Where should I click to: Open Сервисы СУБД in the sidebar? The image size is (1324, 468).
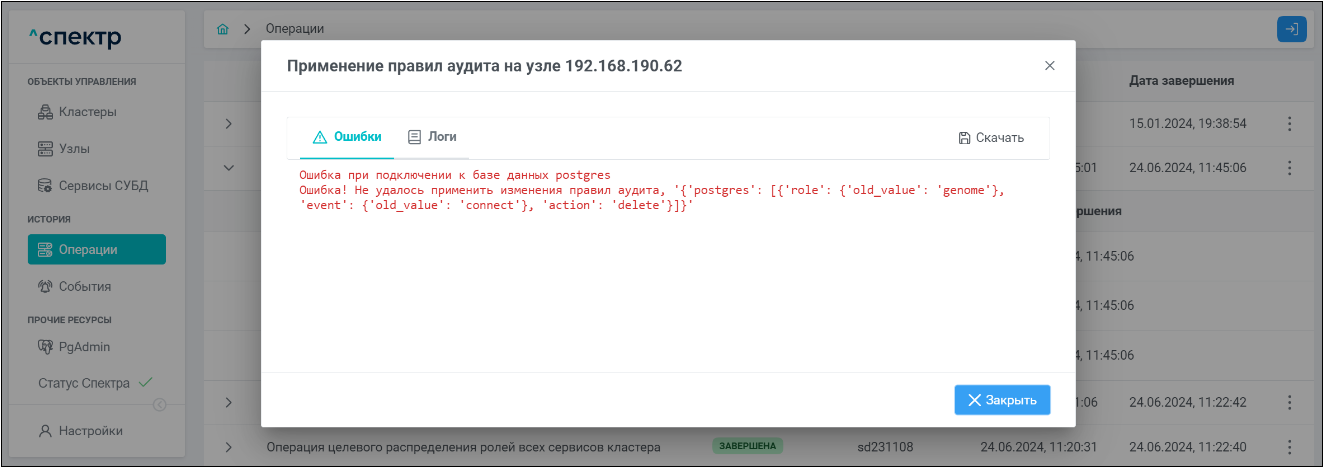(101, 185)
